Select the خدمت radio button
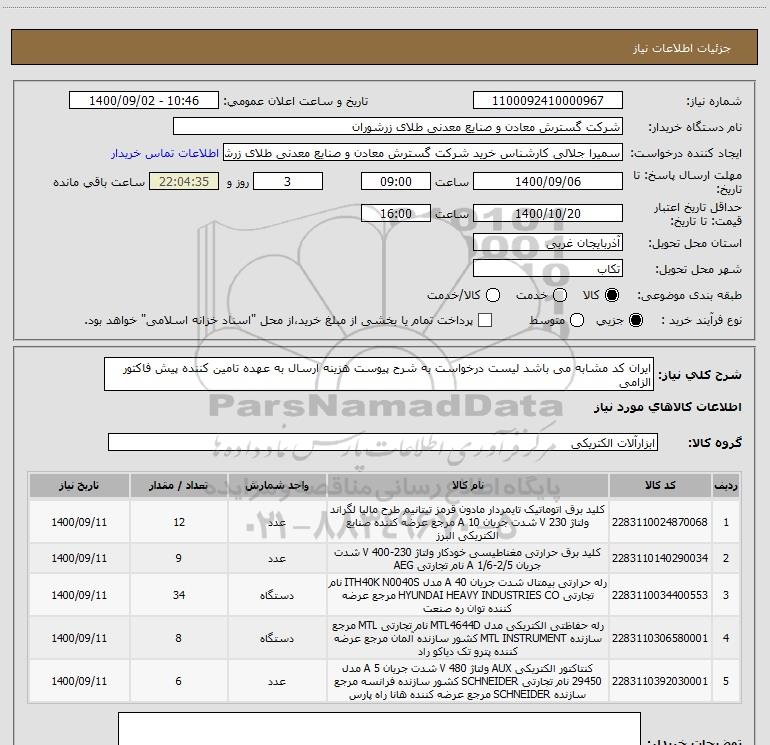Screen dimensions: 770x745 (560, 295)
